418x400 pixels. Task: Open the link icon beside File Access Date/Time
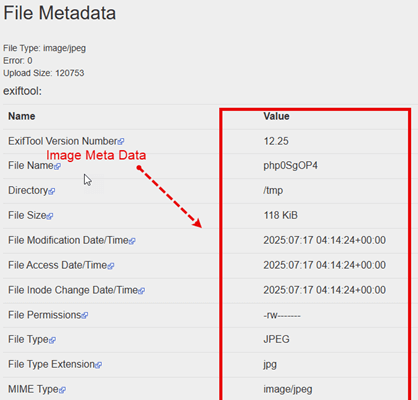pos(111,266)
